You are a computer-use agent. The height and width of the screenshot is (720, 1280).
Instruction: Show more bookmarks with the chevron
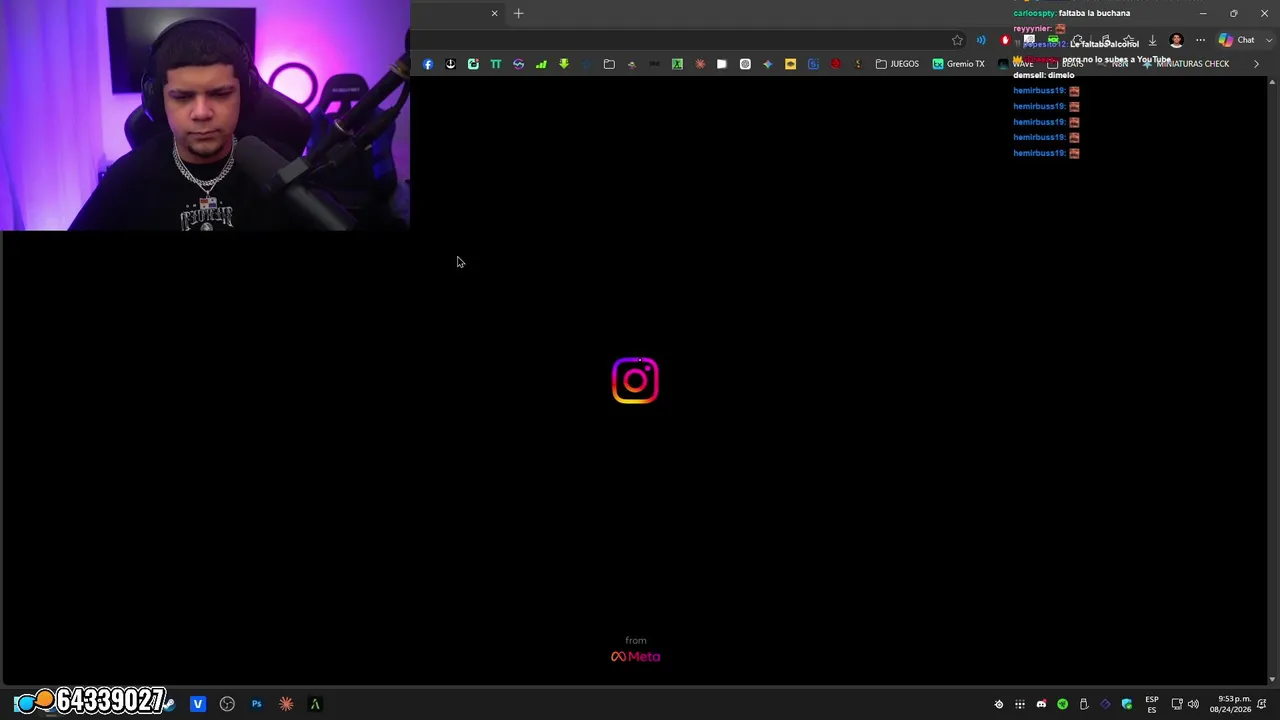[1256, 64]
